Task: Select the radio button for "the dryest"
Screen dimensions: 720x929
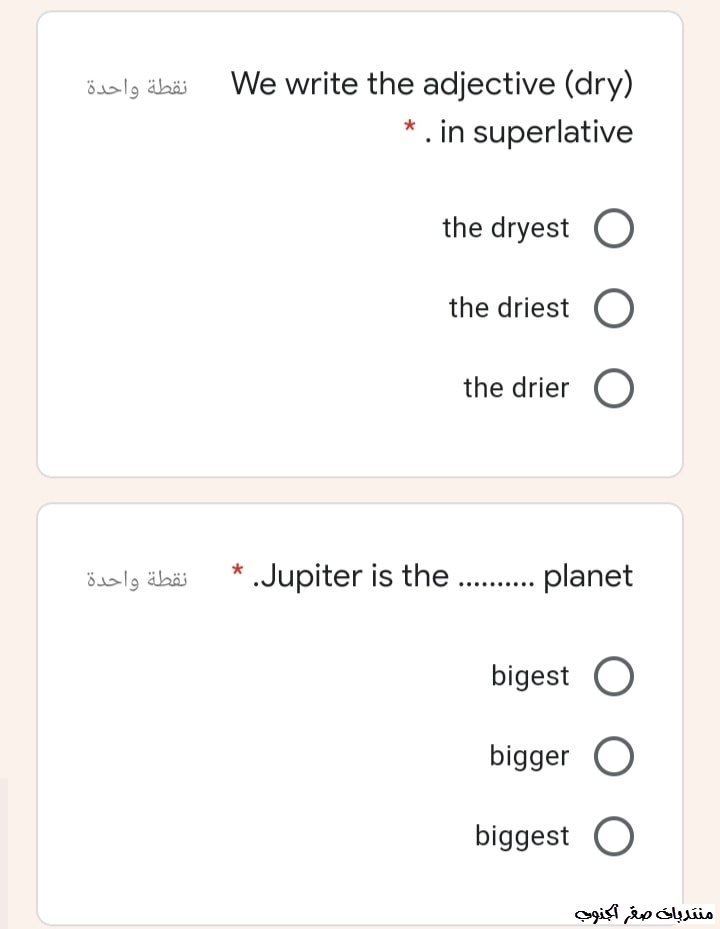Action: 614,229
